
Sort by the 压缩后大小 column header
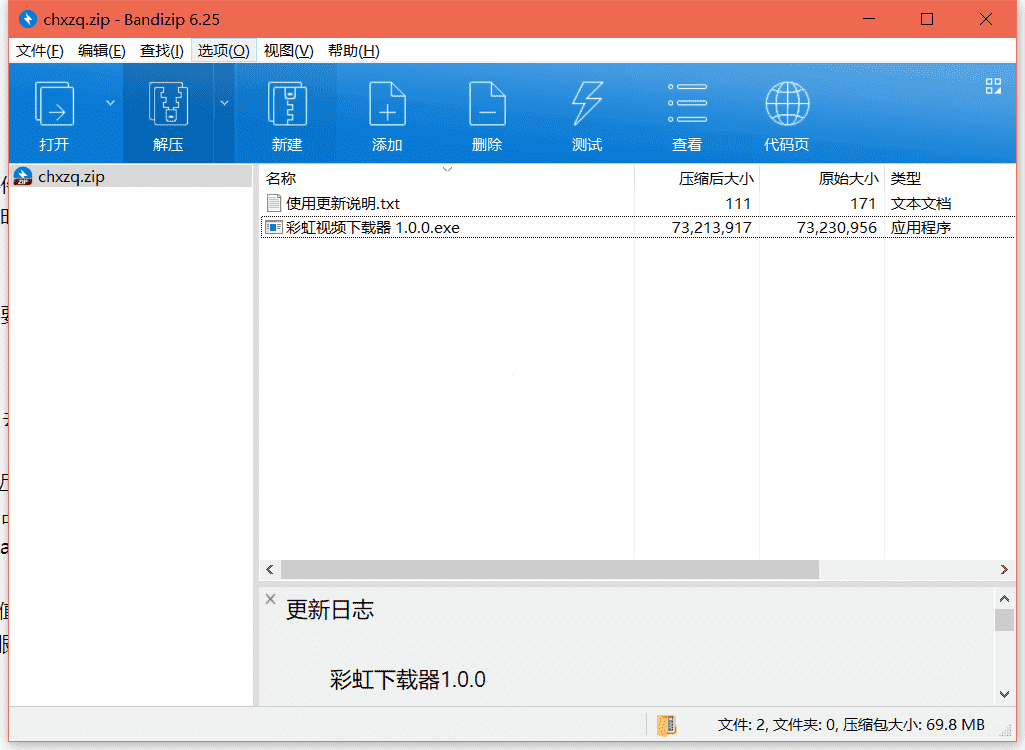[697, 179]
